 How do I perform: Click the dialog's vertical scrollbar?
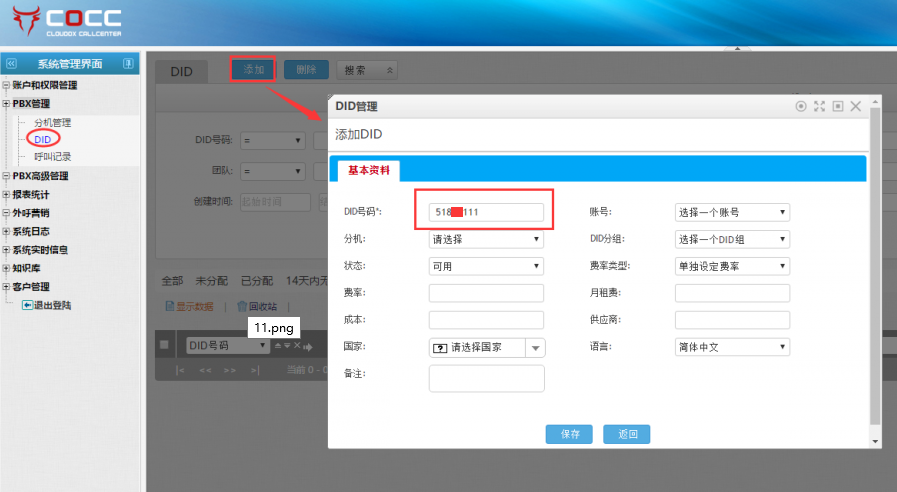point(876,270)
